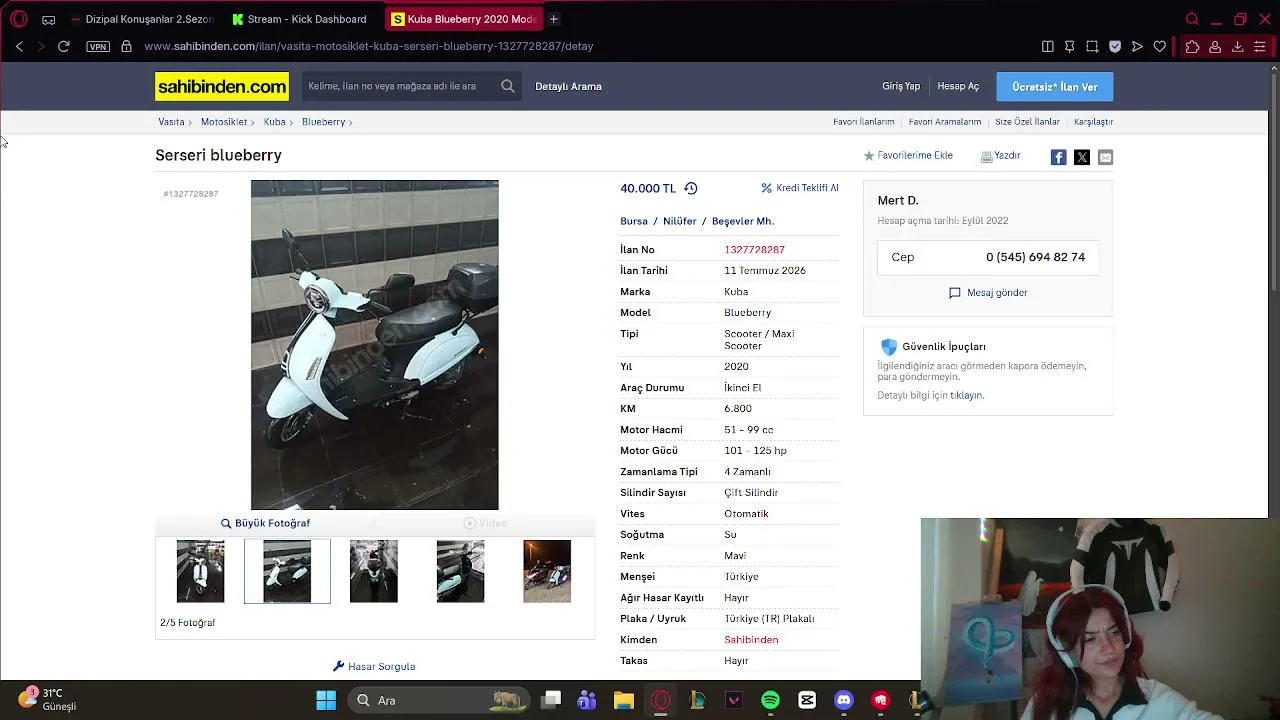Image resolution: width=1280 pixels, height=720 pixels.
Task: Click the Ücretsiz İlan Ver button
Action: tap(1055, 87)
